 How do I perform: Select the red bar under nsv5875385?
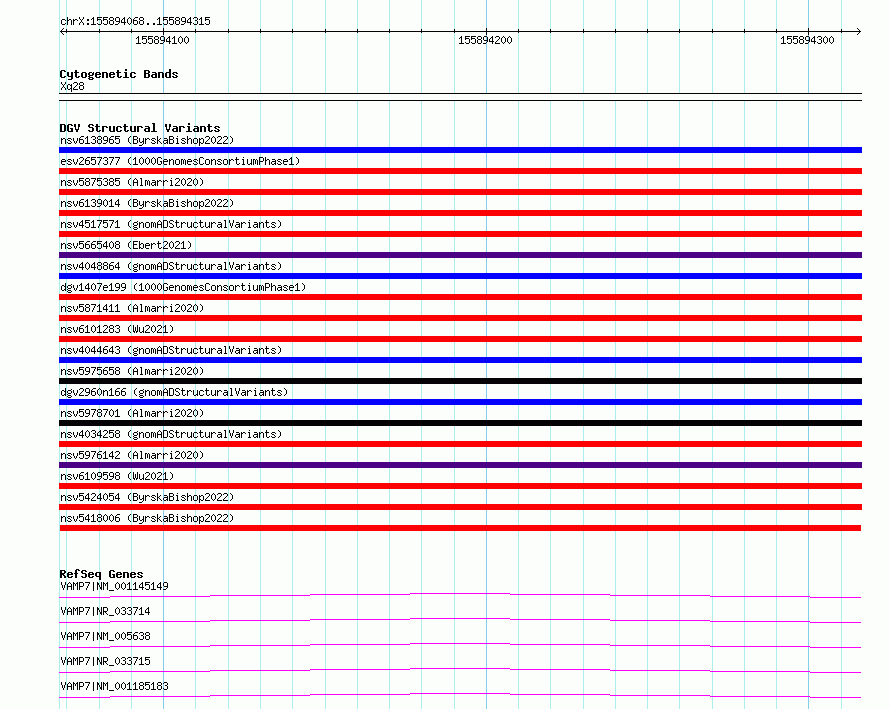pyautogui.click(x=460, y=192)
